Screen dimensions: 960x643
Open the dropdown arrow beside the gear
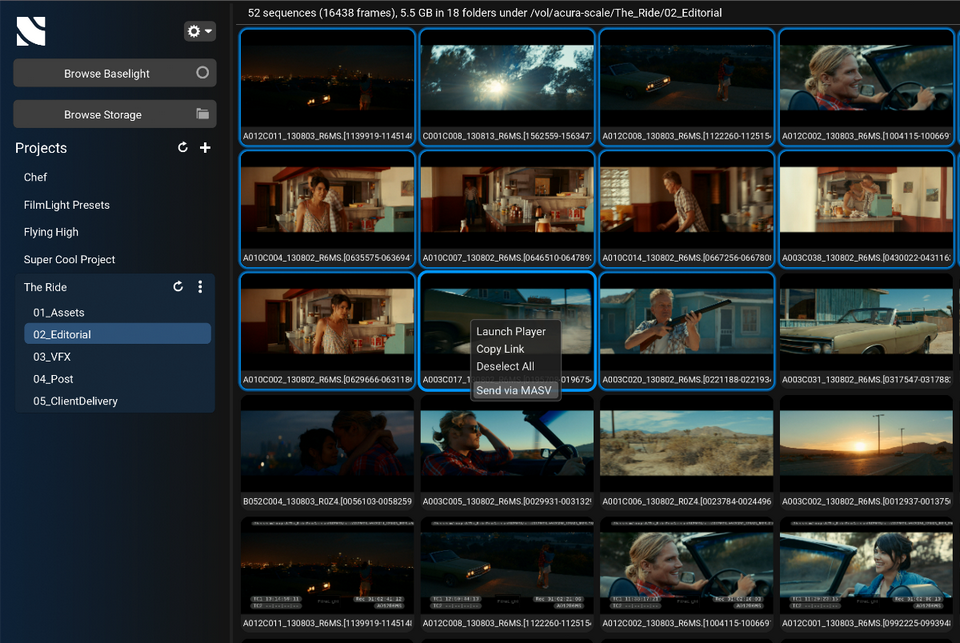pyautogui.click(x=208, y=31)
